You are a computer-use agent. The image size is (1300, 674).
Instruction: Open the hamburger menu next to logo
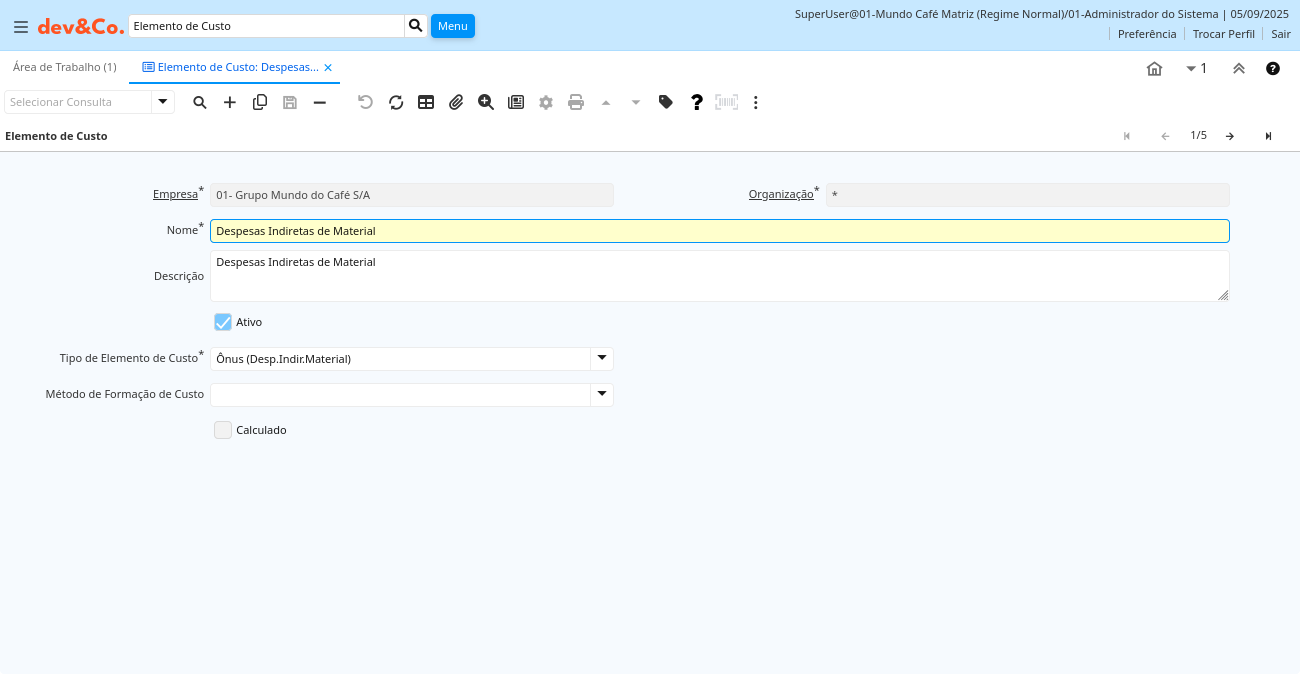click(x=20, y=27)
